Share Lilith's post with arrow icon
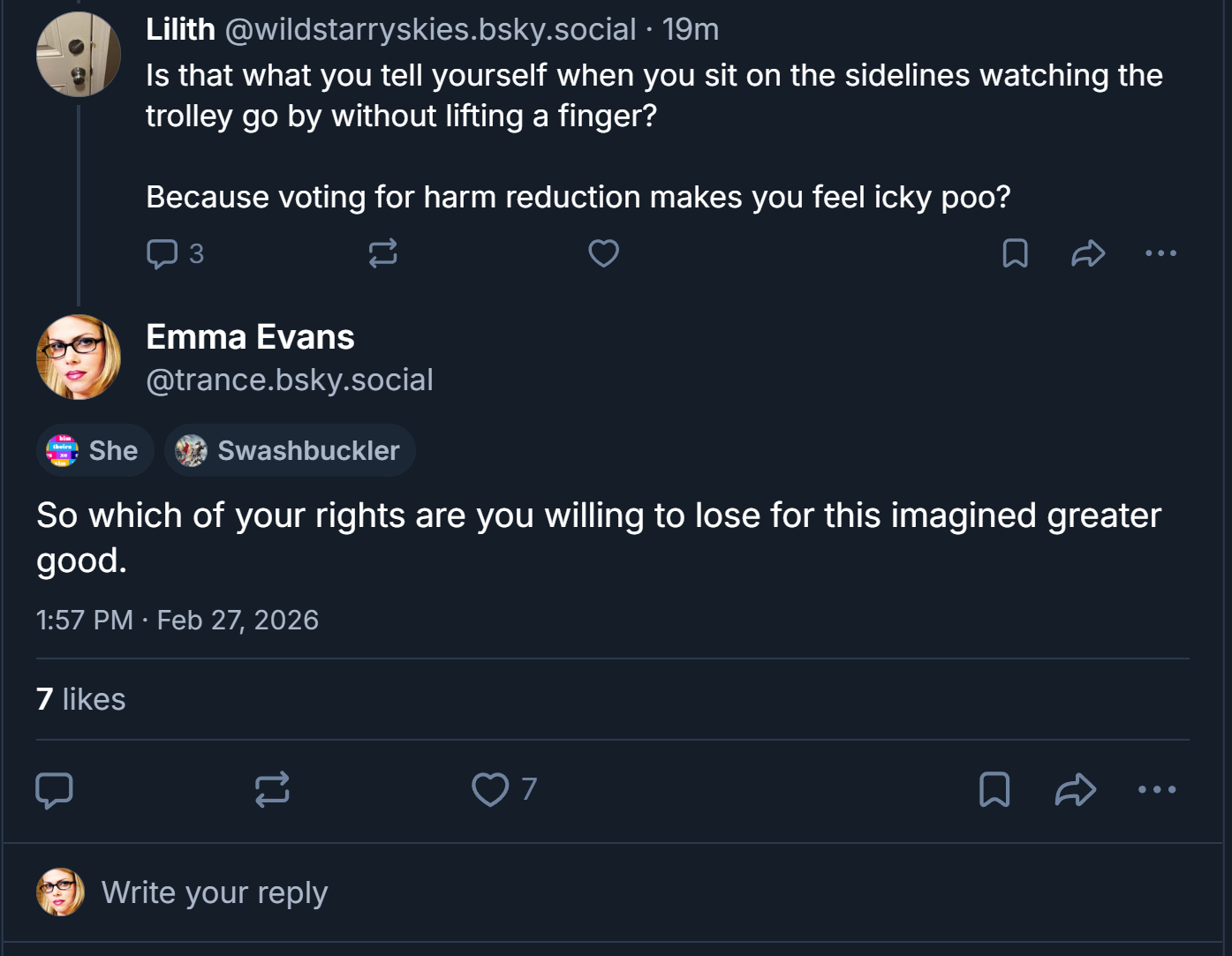 pyautogui.click(x=1088, y=254)
